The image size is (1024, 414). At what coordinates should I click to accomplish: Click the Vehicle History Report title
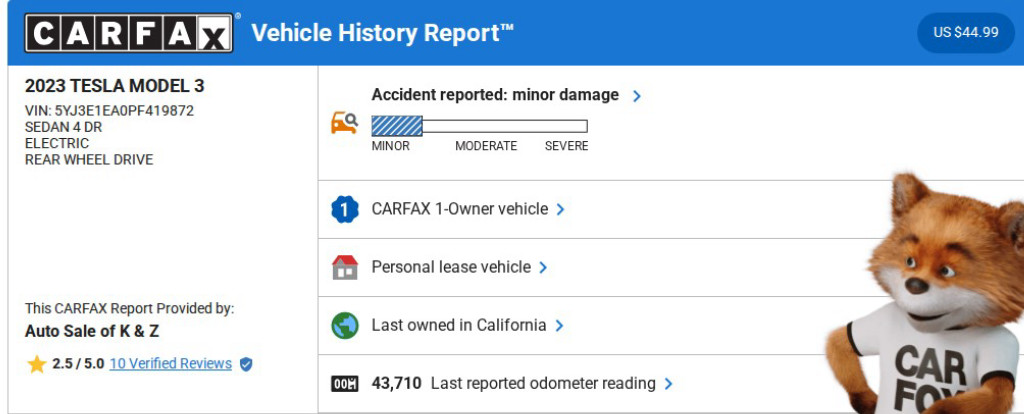click(x=382, y=33)
